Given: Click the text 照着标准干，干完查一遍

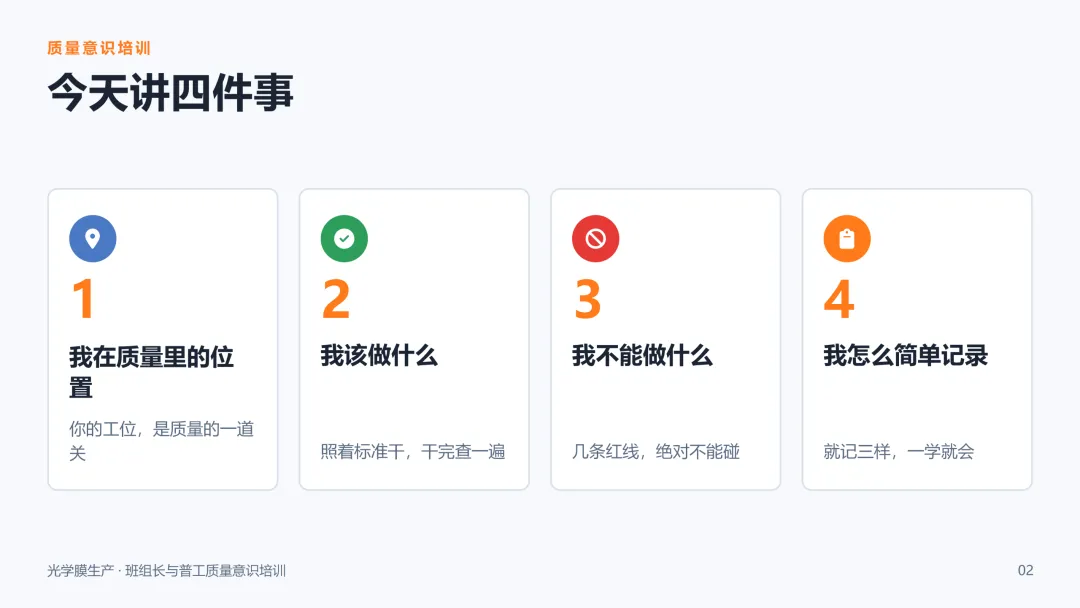Looking at the screenshot, I should point(413,452).
